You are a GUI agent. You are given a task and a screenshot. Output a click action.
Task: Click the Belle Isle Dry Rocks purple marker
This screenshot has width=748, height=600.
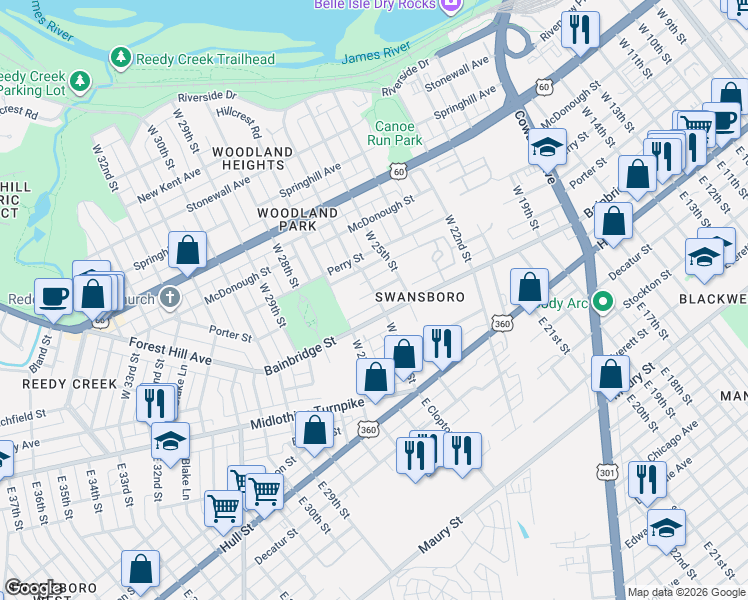tap(451, 5)
